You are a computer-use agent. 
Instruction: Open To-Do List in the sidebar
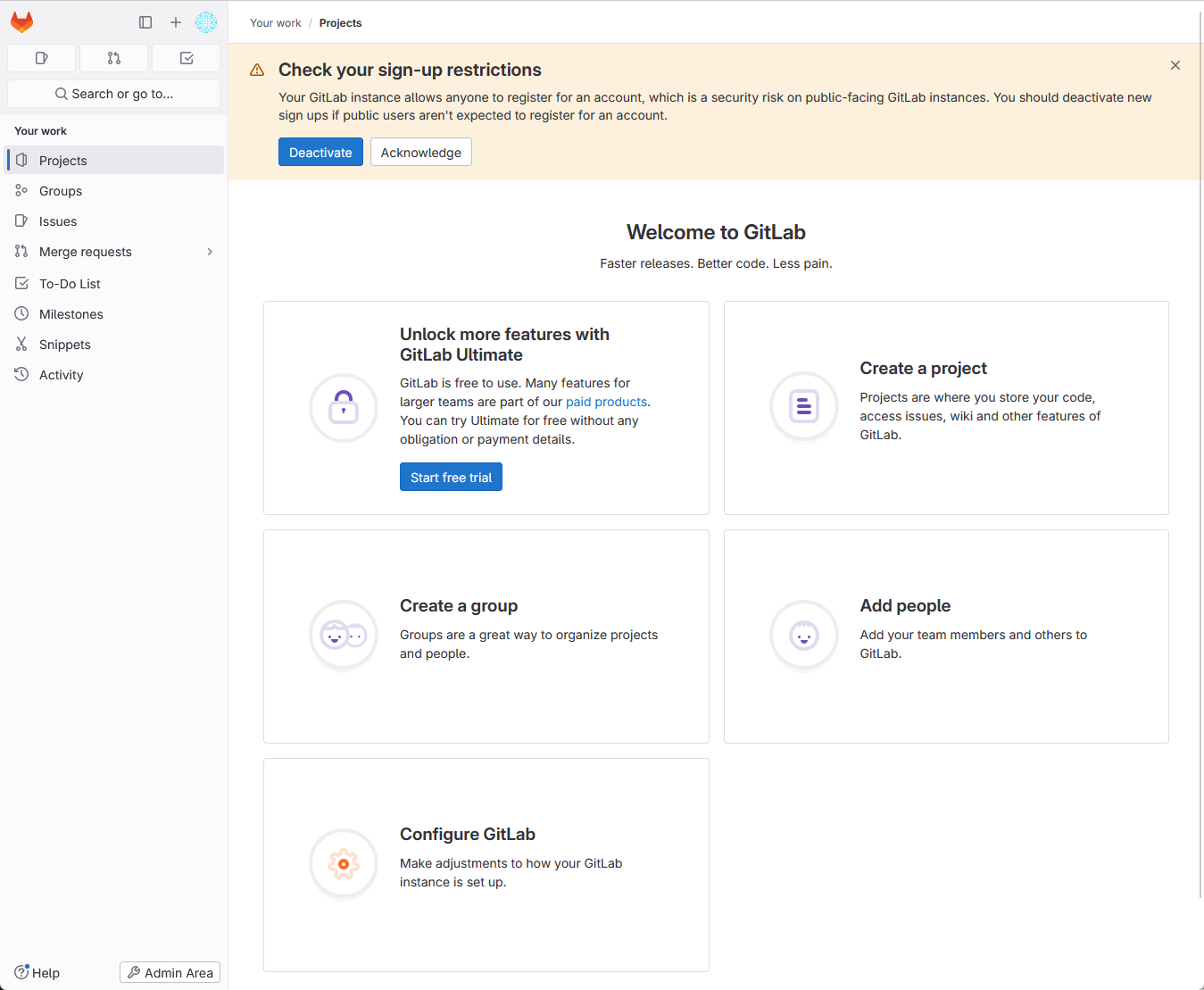coord(115,284)
